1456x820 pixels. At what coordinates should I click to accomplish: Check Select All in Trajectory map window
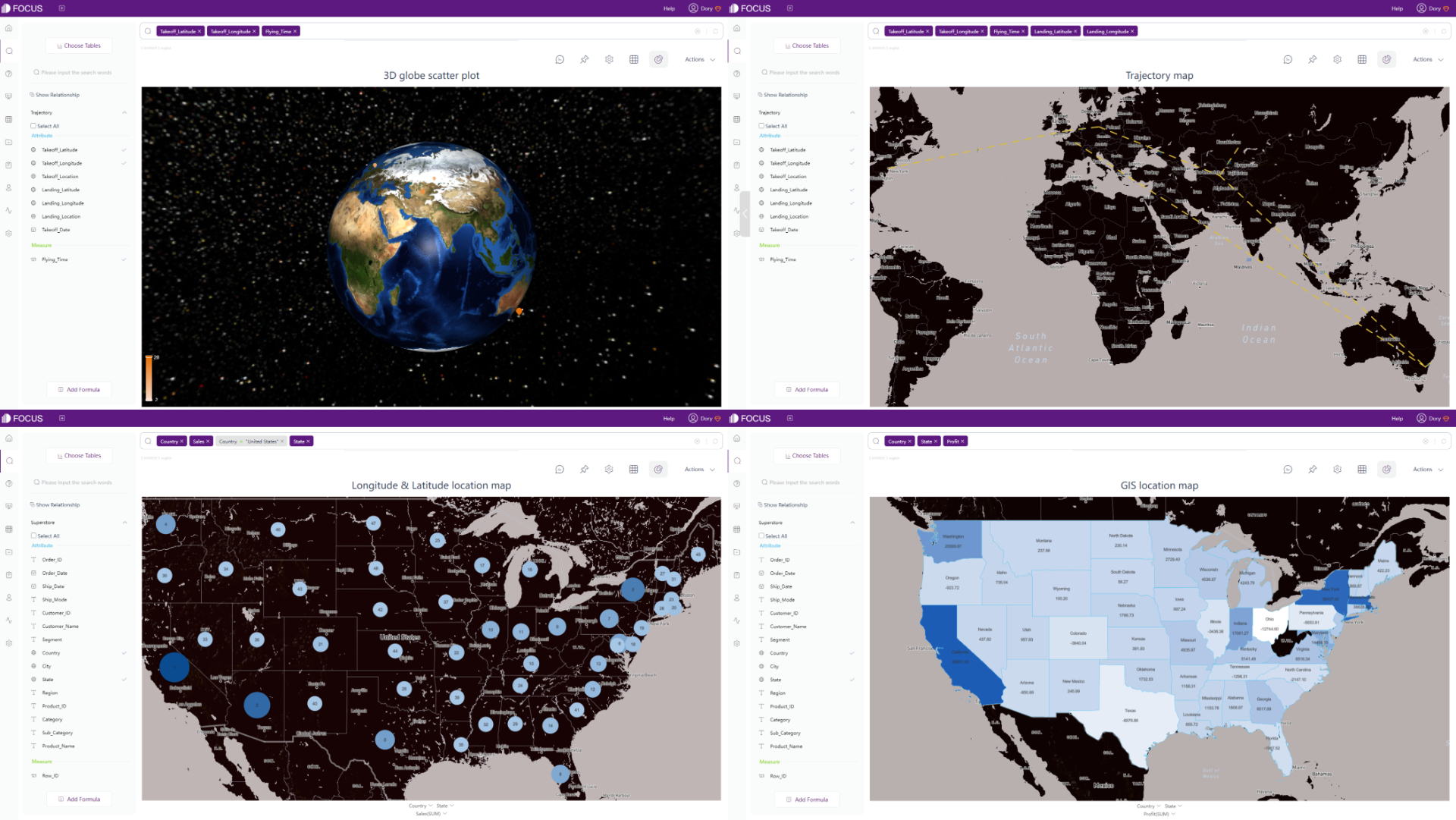pyautogui.click(x=761, y=126)
